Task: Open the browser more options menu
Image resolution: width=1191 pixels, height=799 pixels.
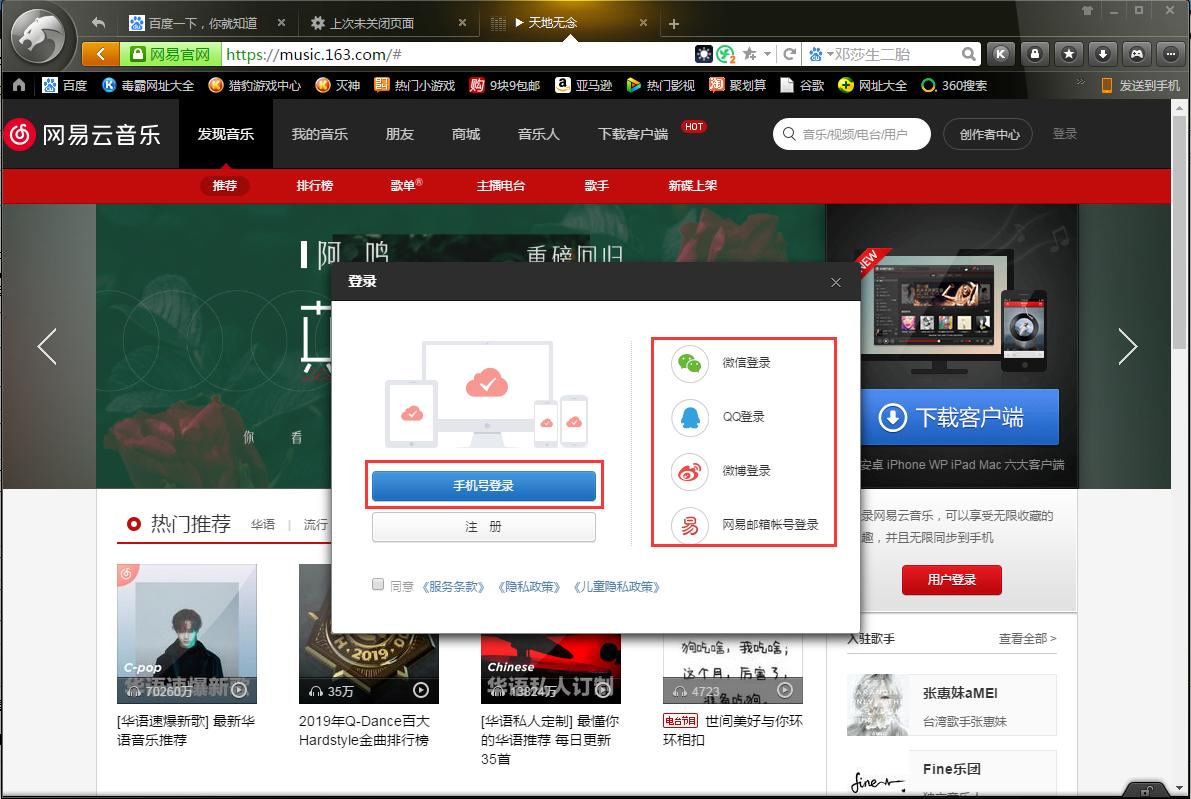Action: (x=1169, y=53)
